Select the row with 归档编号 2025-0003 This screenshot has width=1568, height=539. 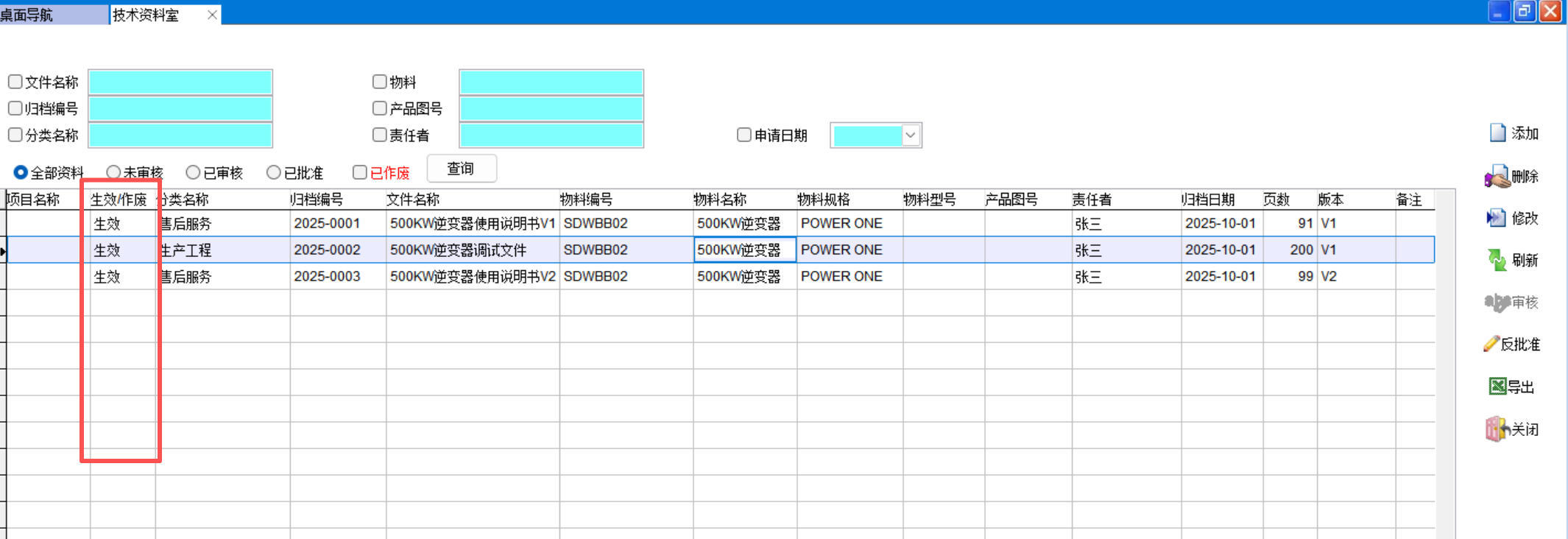327,277
